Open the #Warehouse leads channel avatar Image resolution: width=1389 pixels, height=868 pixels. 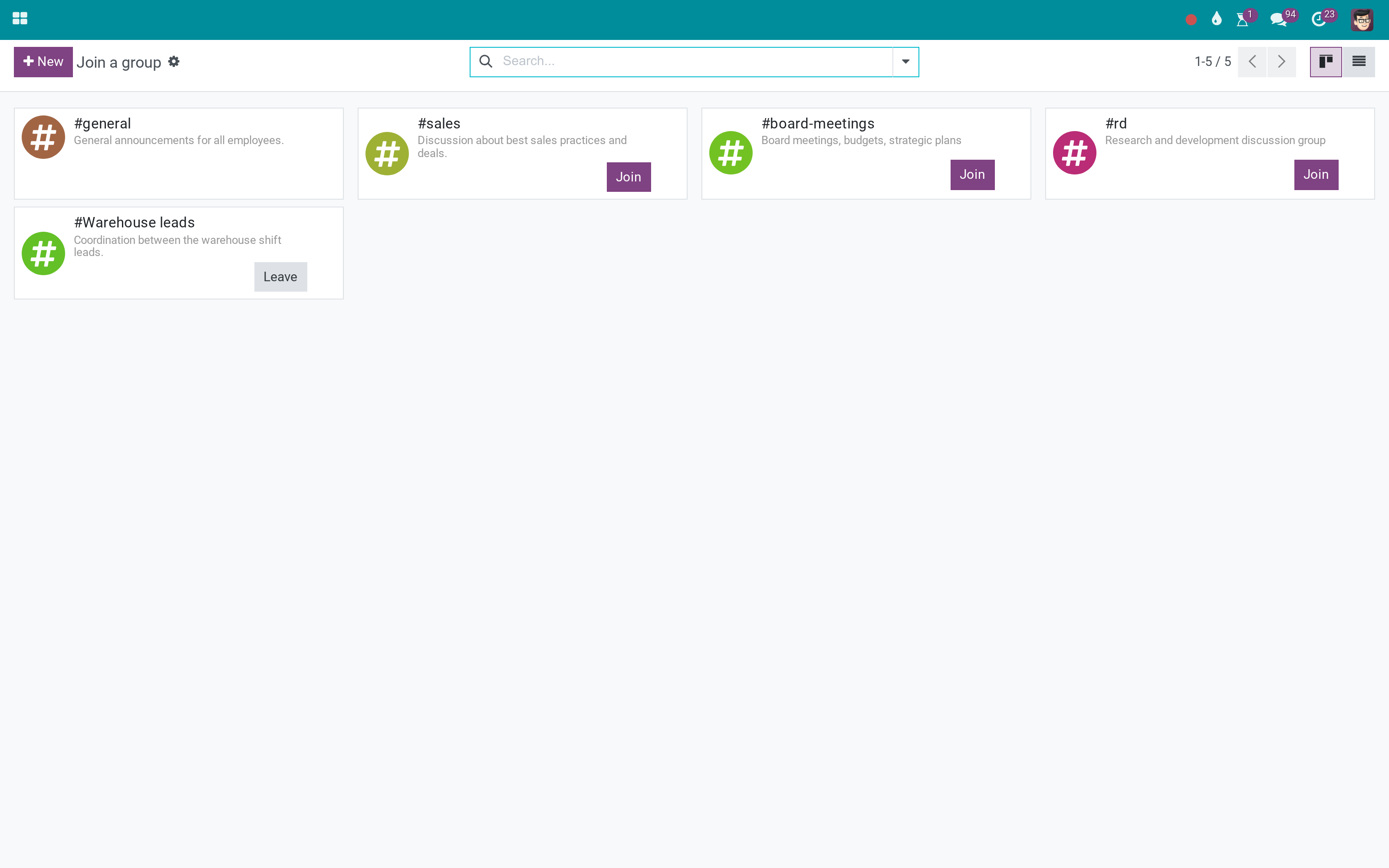(x=43, y=253)
